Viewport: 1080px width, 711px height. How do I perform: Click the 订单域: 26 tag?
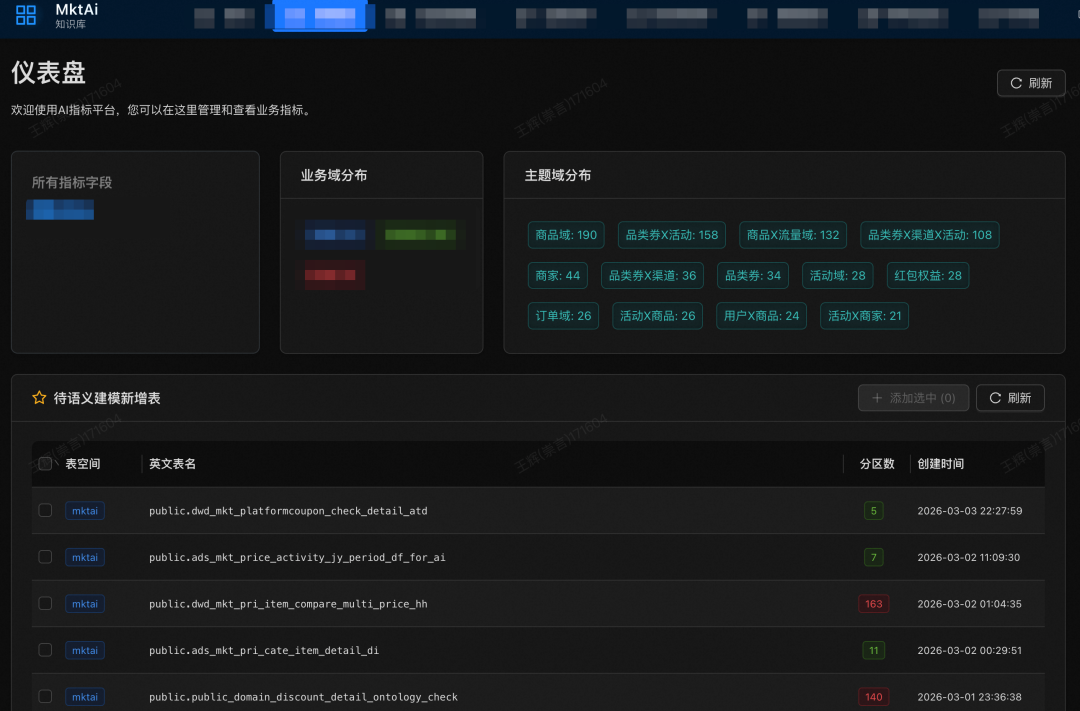pos(562,315)
